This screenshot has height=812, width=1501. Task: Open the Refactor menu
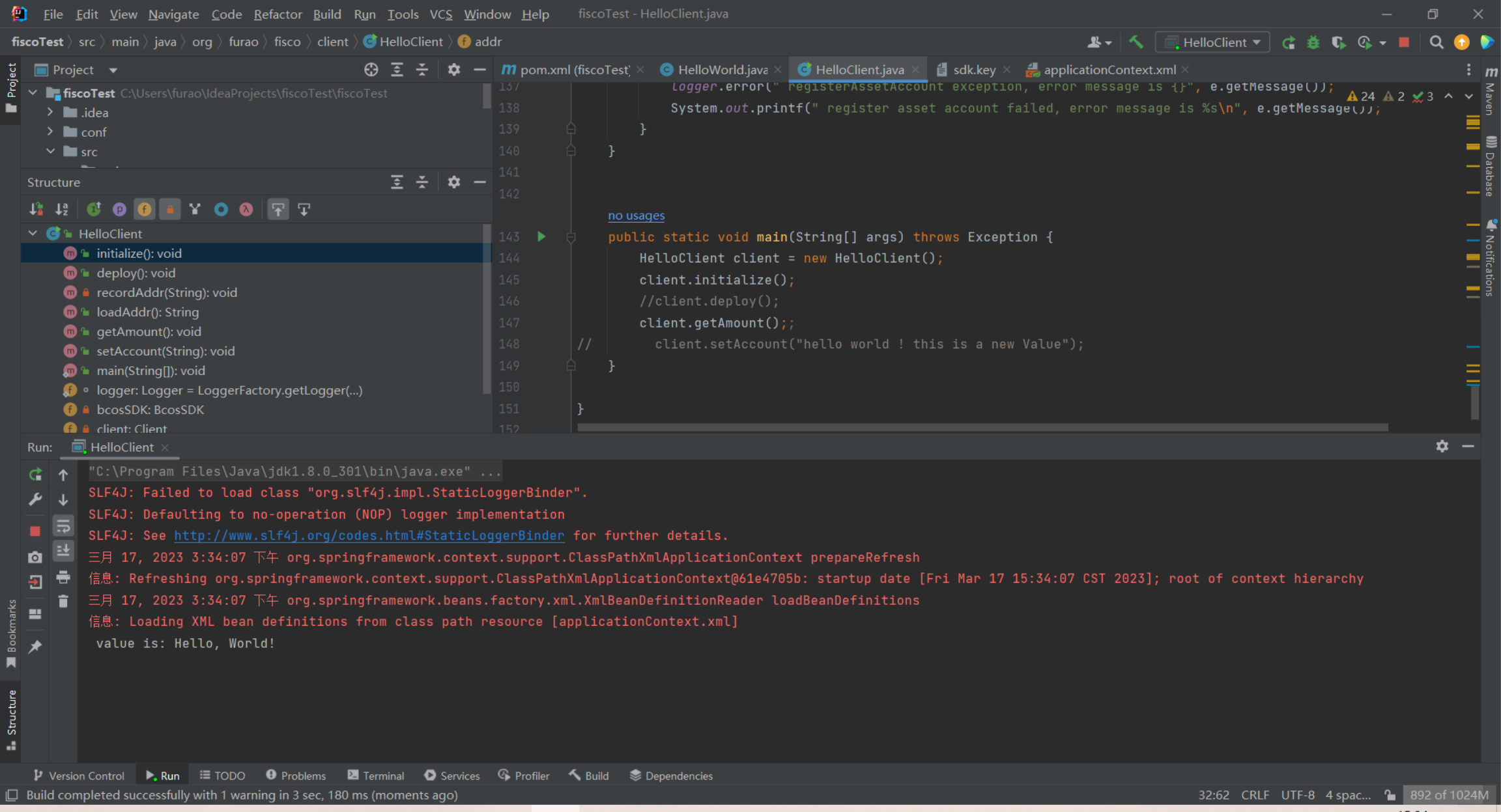pyautogui.click(x=278, y=14)
